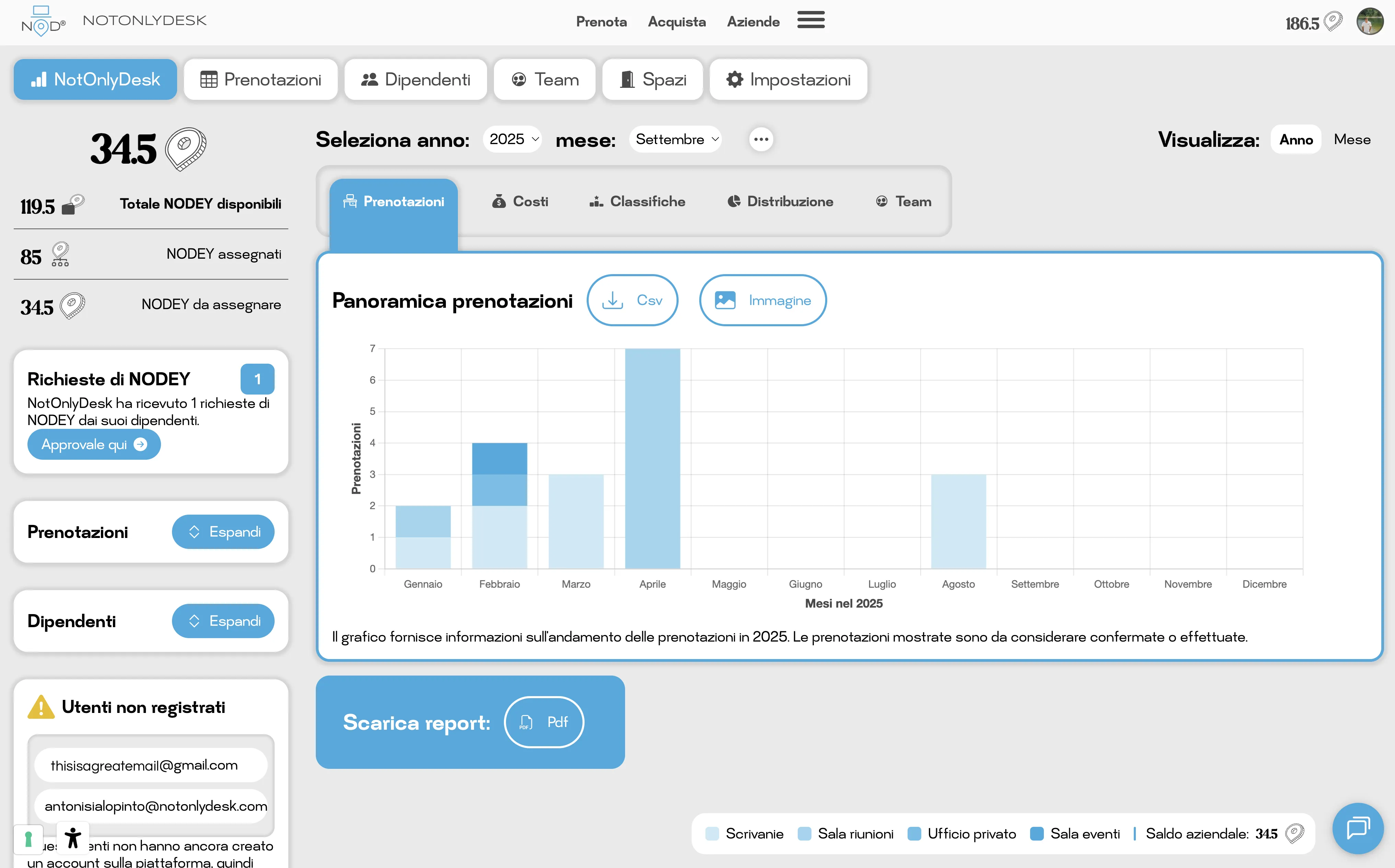This screenshot has width=1395, height=868.
Task: Select antonisialopinto@notonlydesk.com unregistered user
Action: pyautogui.click(x=151, y=806)
